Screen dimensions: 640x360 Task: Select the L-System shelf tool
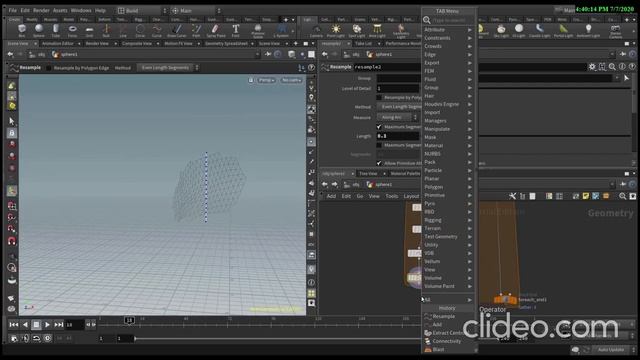pos(281,30)
